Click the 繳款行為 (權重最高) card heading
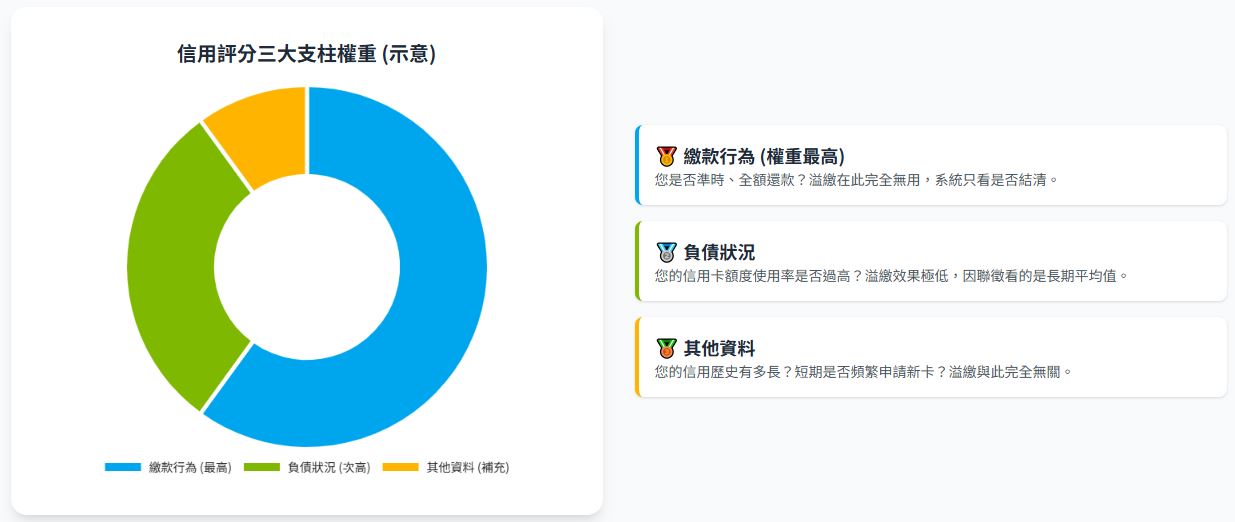The width and height of the screenshot is (1235, 522). click(x=764, y=156)
